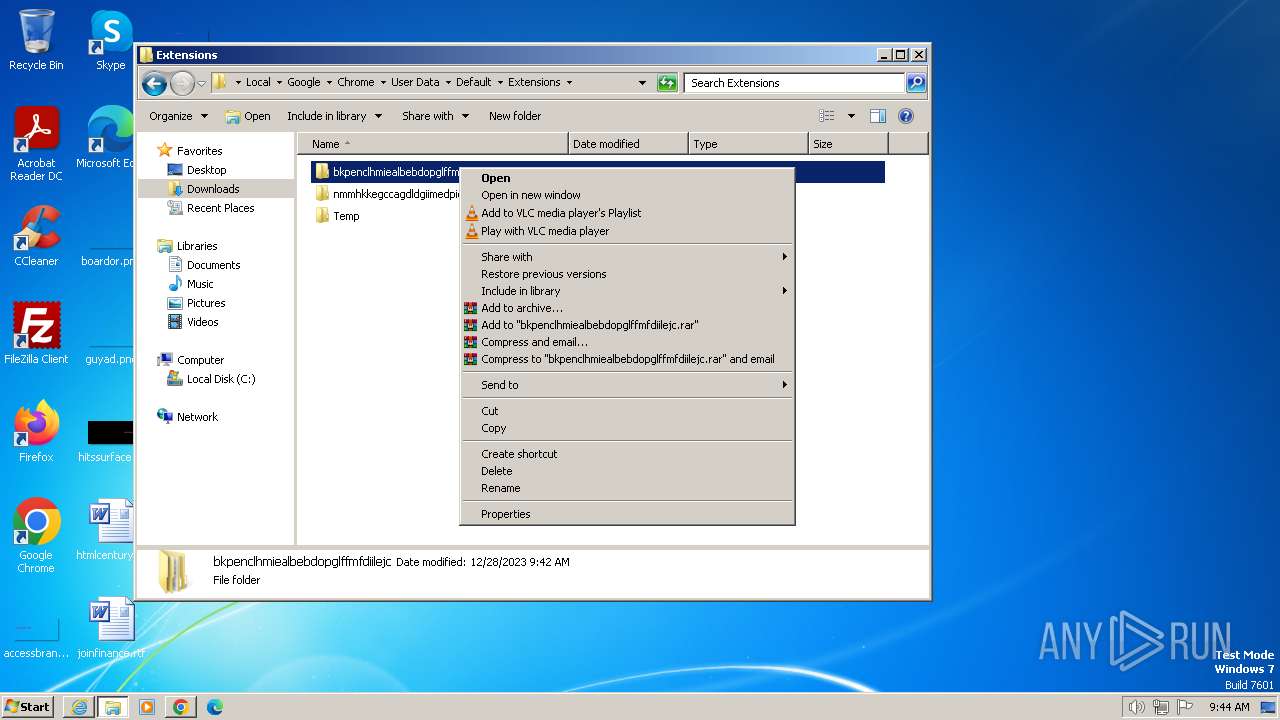Expand Include in library toolbar dropdown
1280x720 pixels.
334,116
